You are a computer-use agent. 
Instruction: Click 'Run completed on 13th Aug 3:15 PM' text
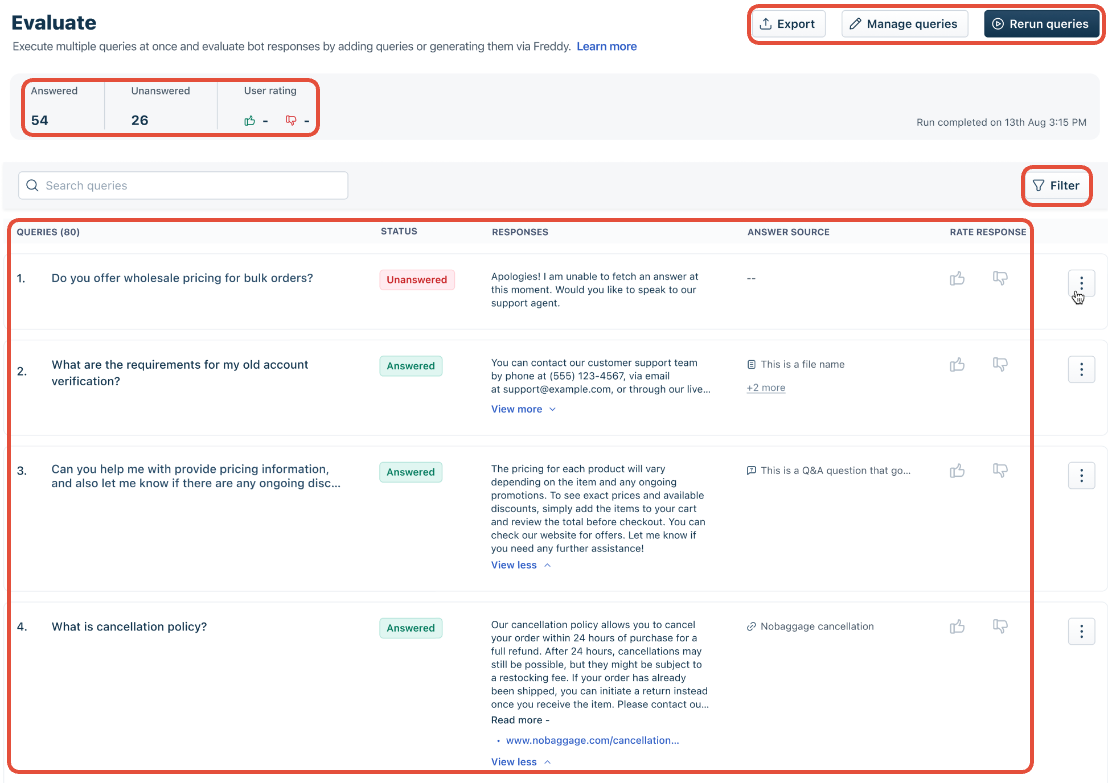(1001, 122)
